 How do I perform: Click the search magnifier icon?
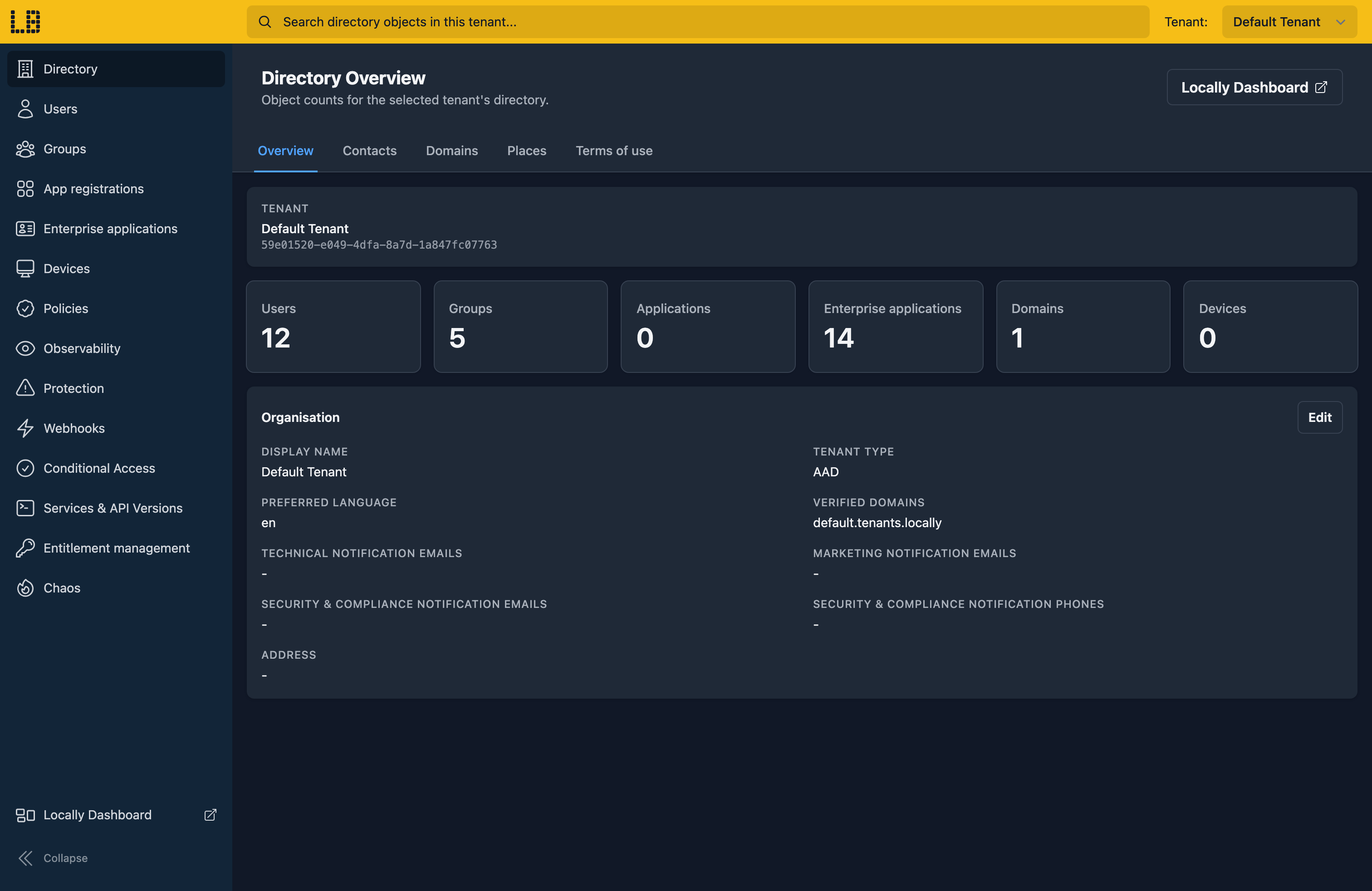pos(265,22)
